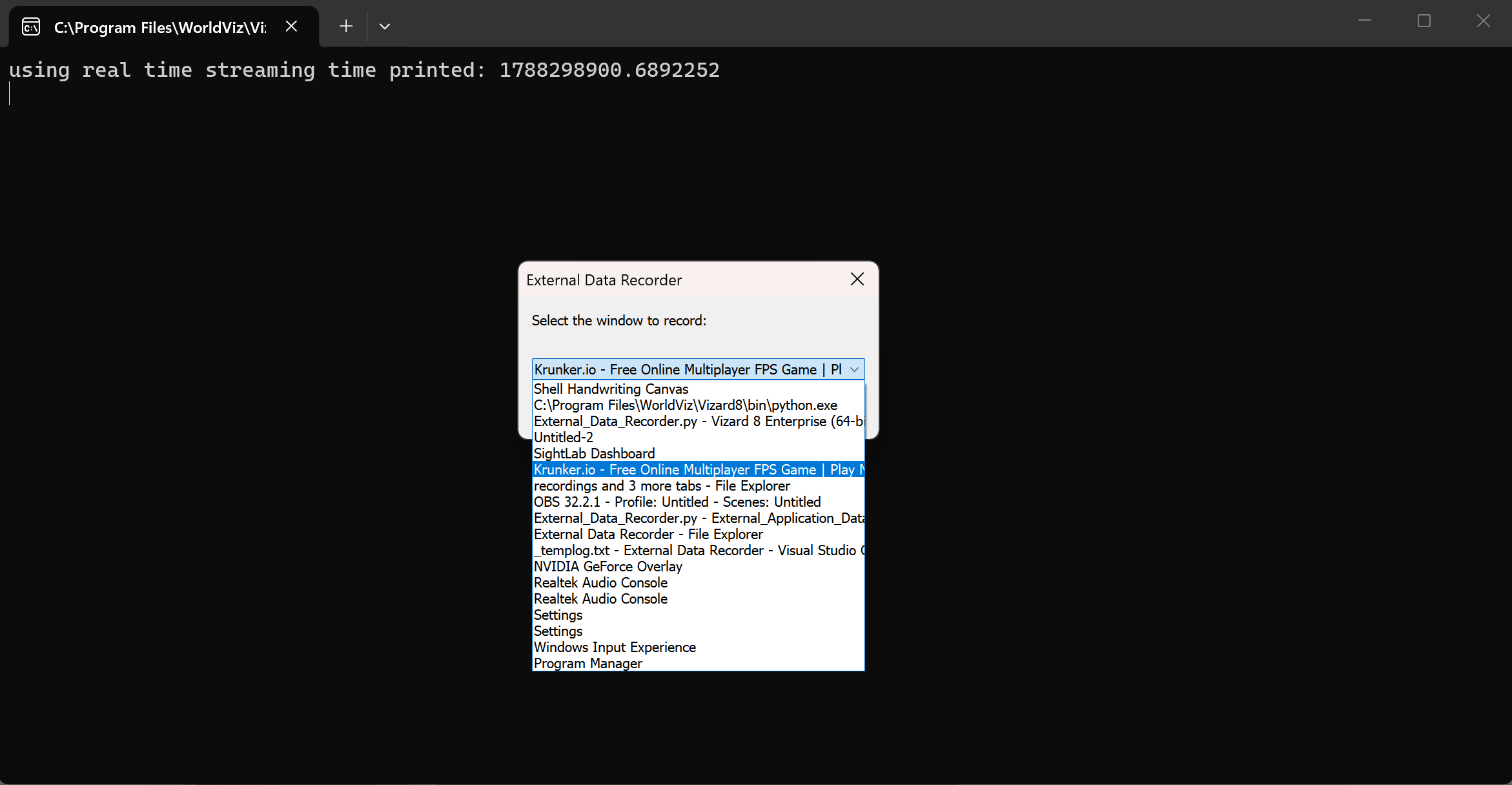Select recordings and 3 more tabs File Explorer

coord(699,486)
